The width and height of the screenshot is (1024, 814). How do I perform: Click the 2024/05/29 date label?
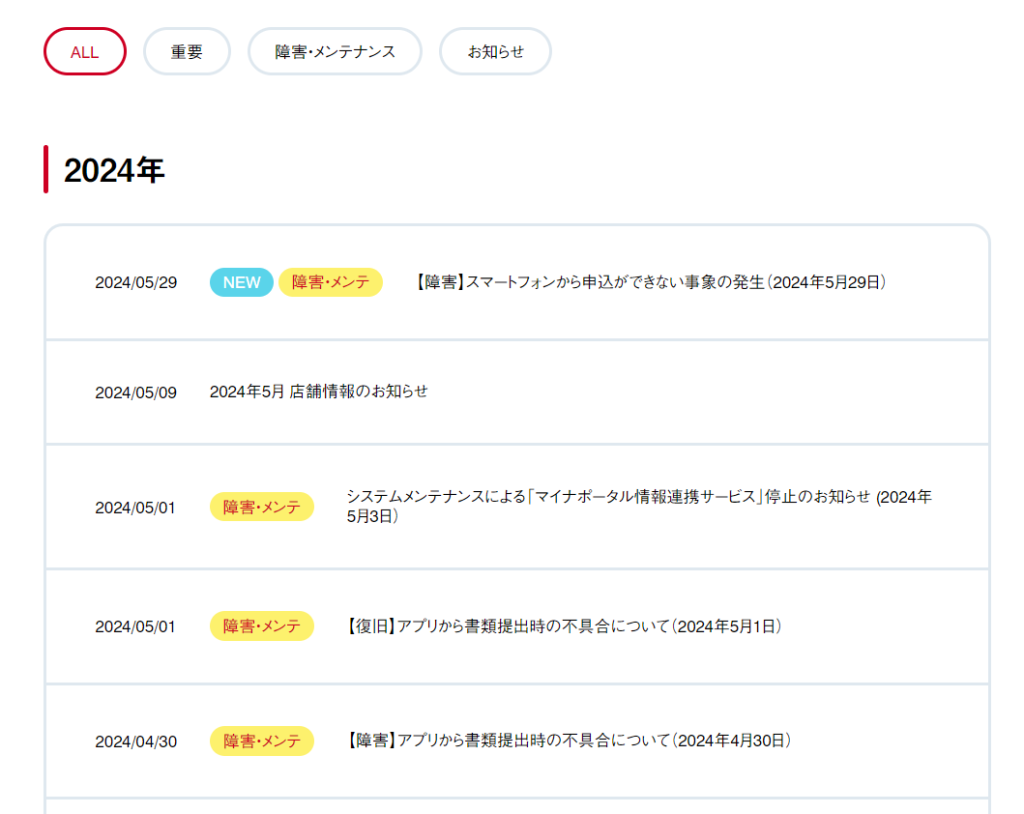[x=136, y=283]
